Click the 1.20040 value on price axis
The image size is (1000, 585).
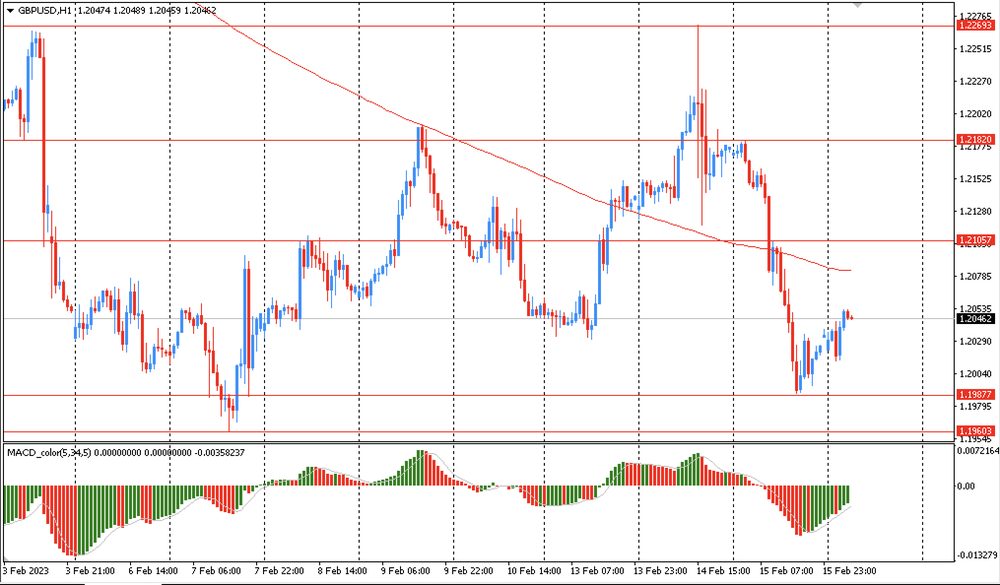click(x=975, y=374)
